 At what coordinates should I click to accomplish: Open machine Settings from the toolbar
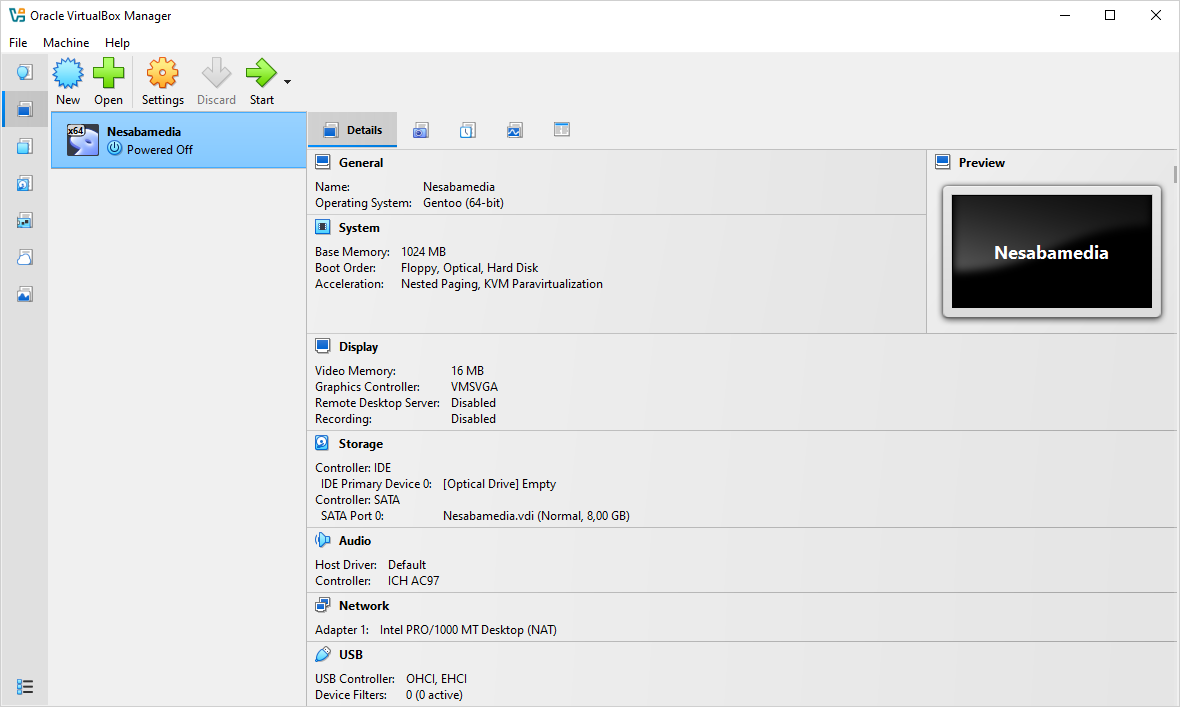click(x=162, y=81)
